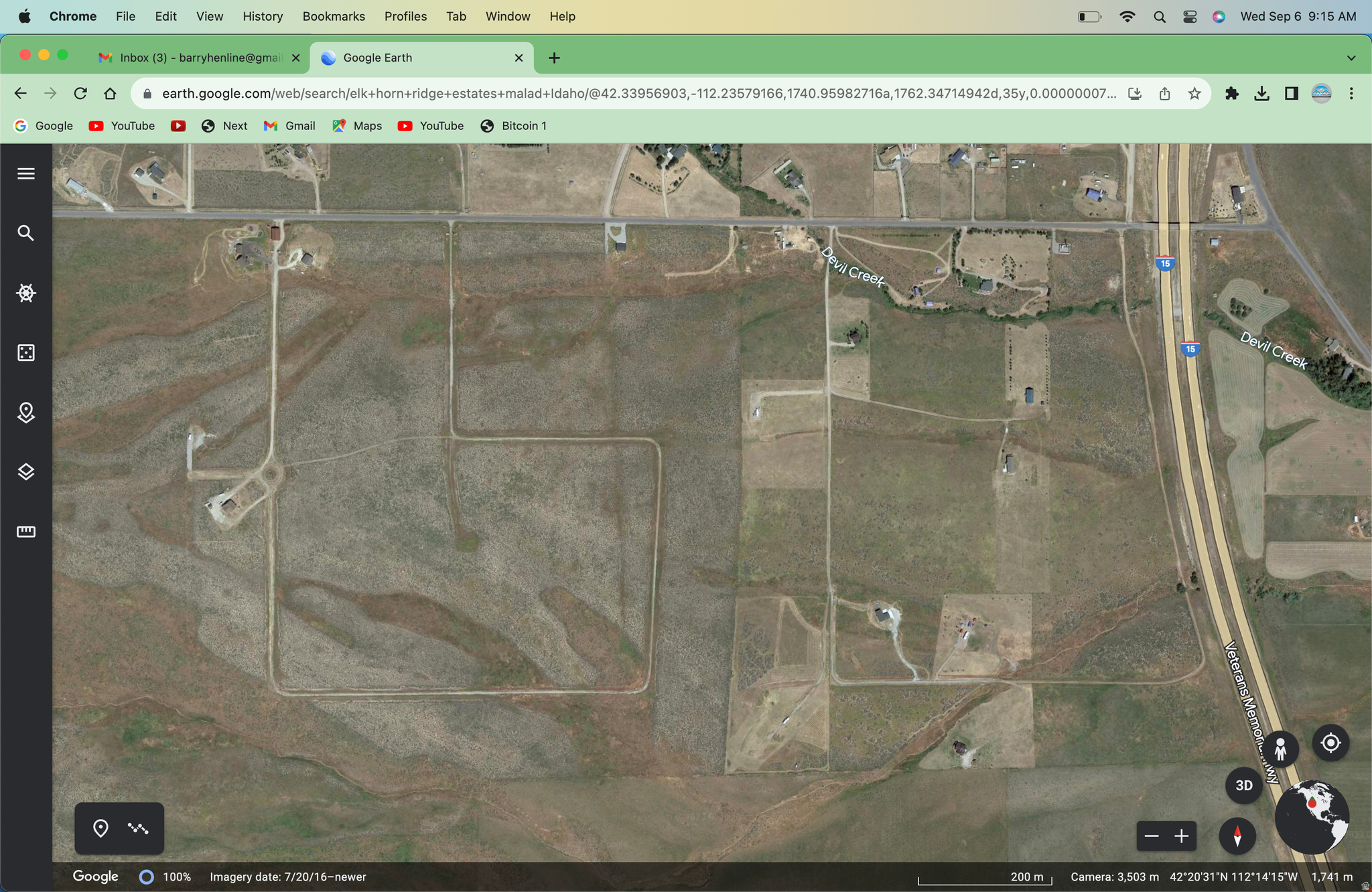Open the Search tool in the sidebar
The height and width of the screenshot is (892, 1372).
pos(25,232)
